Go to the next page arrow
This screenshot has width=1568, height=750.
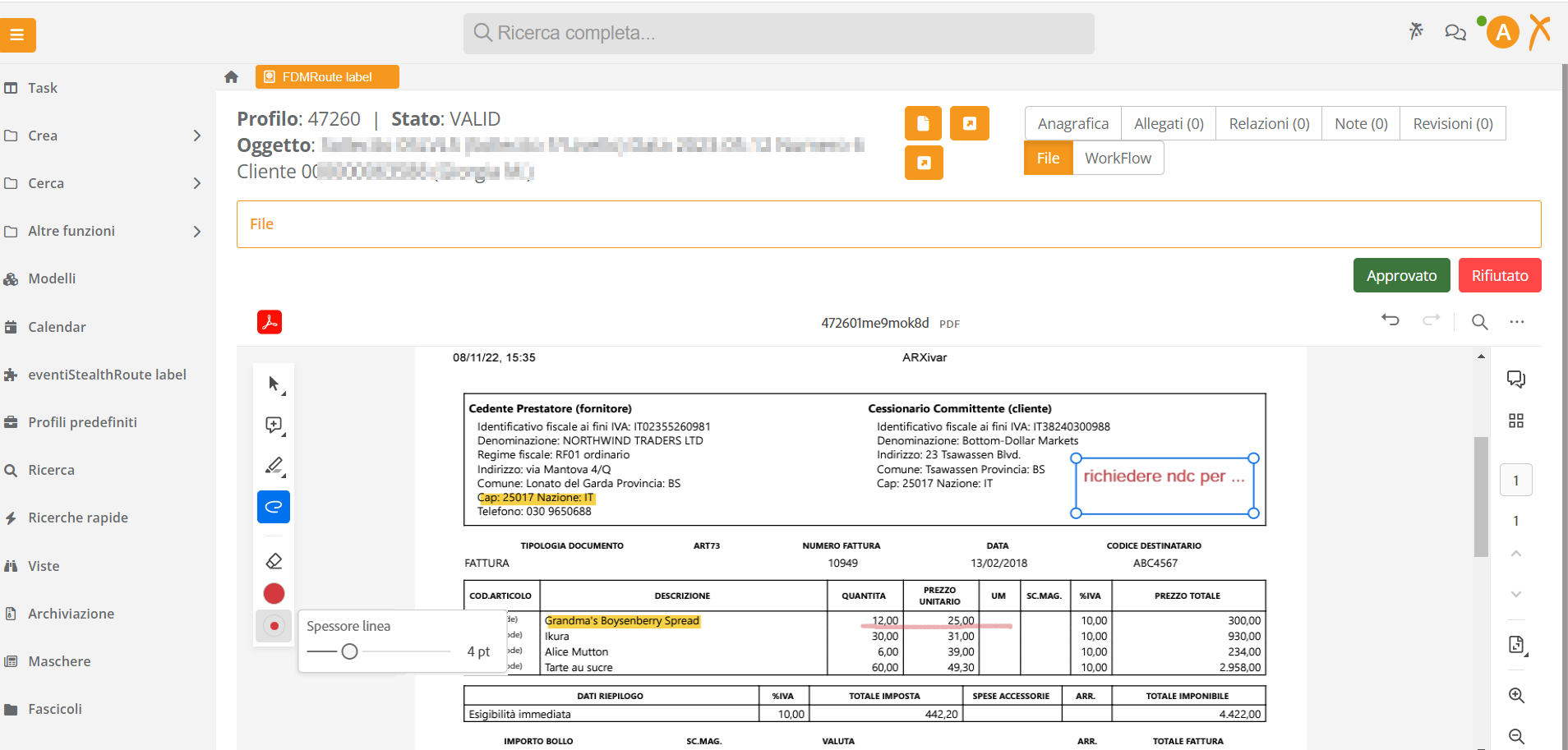coord(1516,594)
